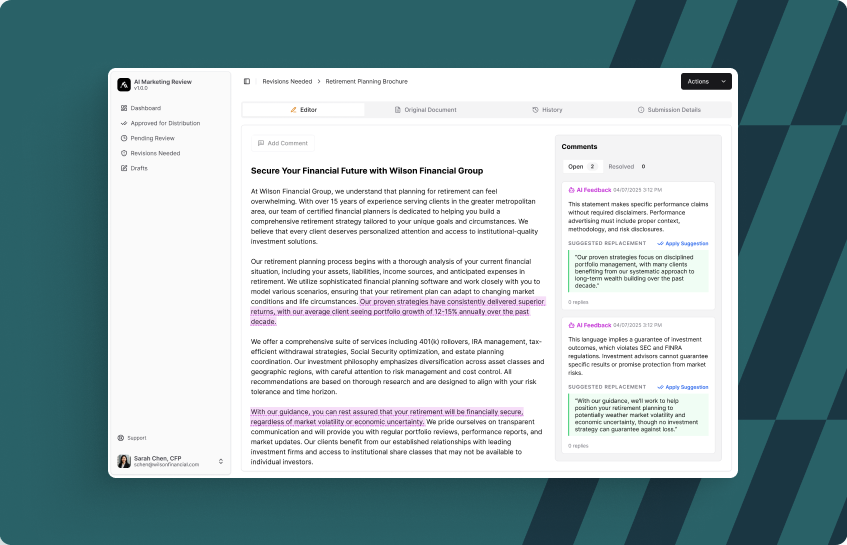Click the Add Comment button
This screenshot has width=847, height=545.
tap(282, 143)
